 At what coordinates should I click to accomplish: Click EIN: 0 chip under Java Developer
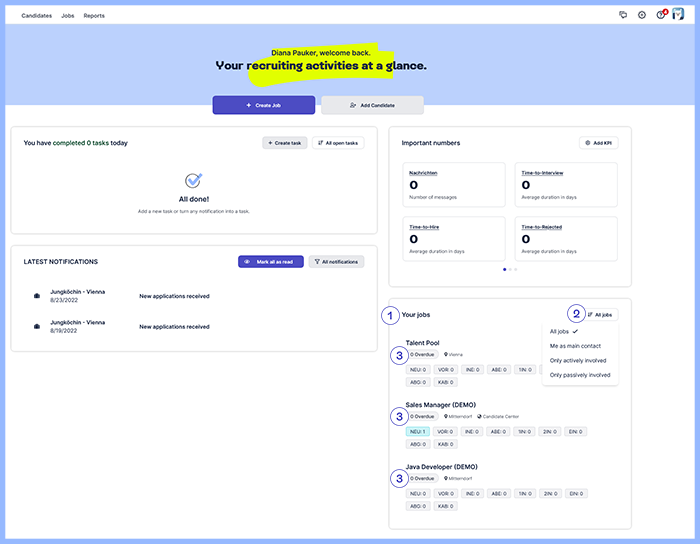pyautogui.click(x=576, y=494)
